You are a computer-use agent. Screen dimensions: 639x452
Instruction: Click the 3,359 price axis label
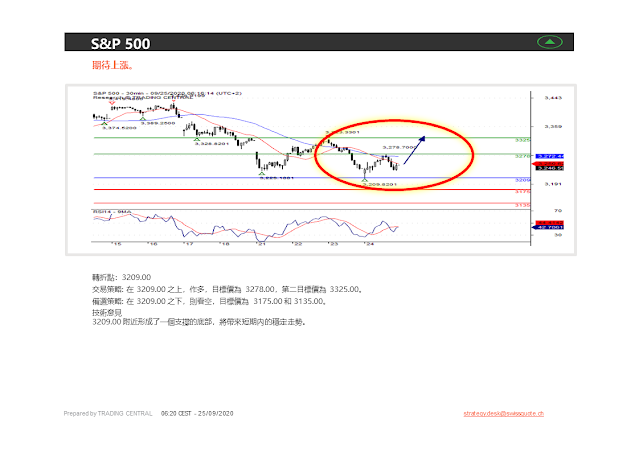[x=553, y=127]
